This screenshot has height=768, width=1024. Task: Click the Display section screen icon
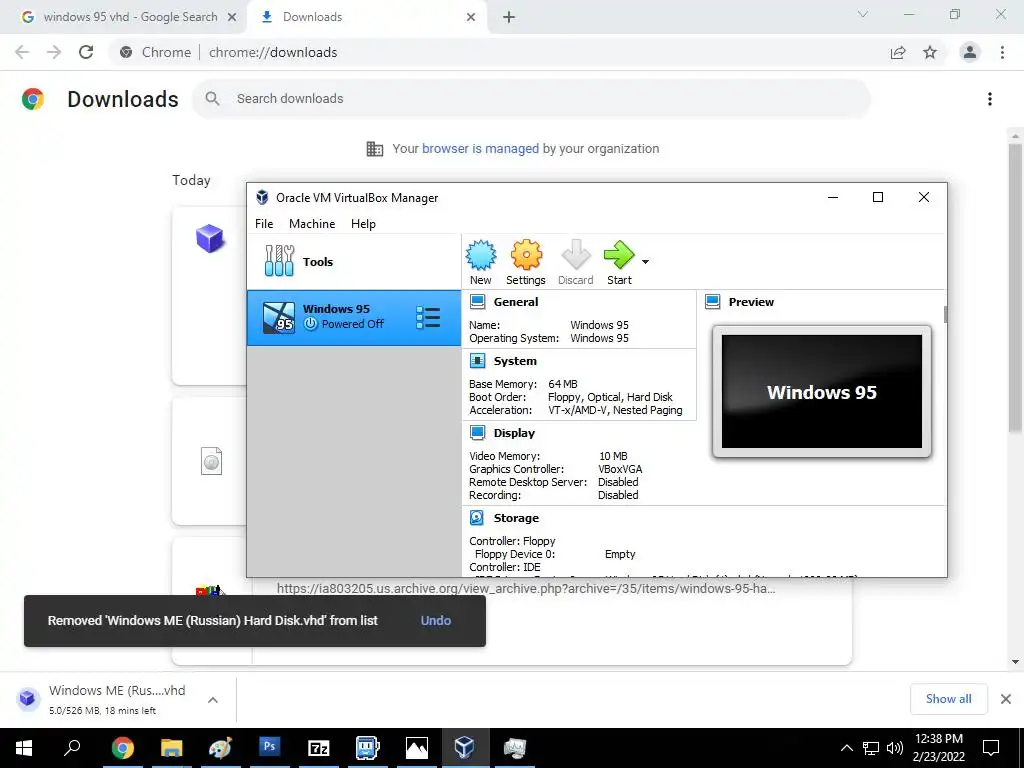tap(477, 433)
